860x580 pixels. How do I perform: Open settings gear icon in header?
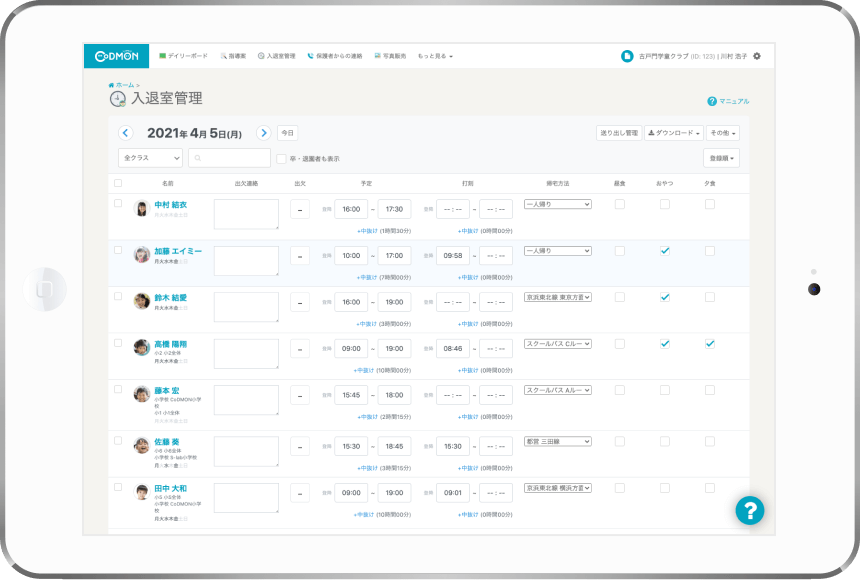(x=757, y=56)
